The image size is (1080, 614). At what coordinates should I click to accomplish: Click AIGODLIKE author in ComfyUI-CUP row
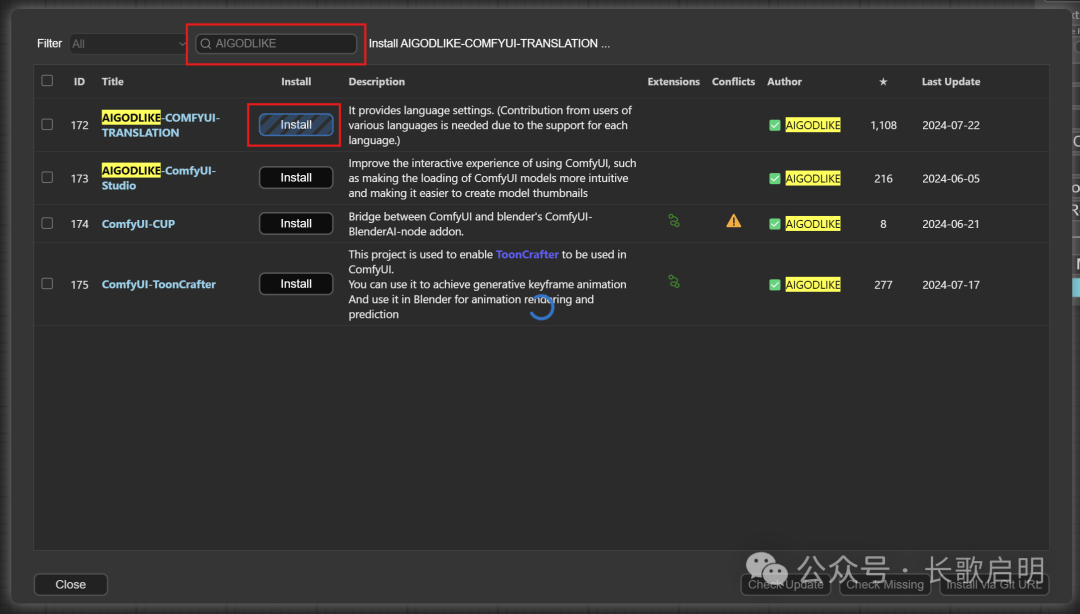813,224
